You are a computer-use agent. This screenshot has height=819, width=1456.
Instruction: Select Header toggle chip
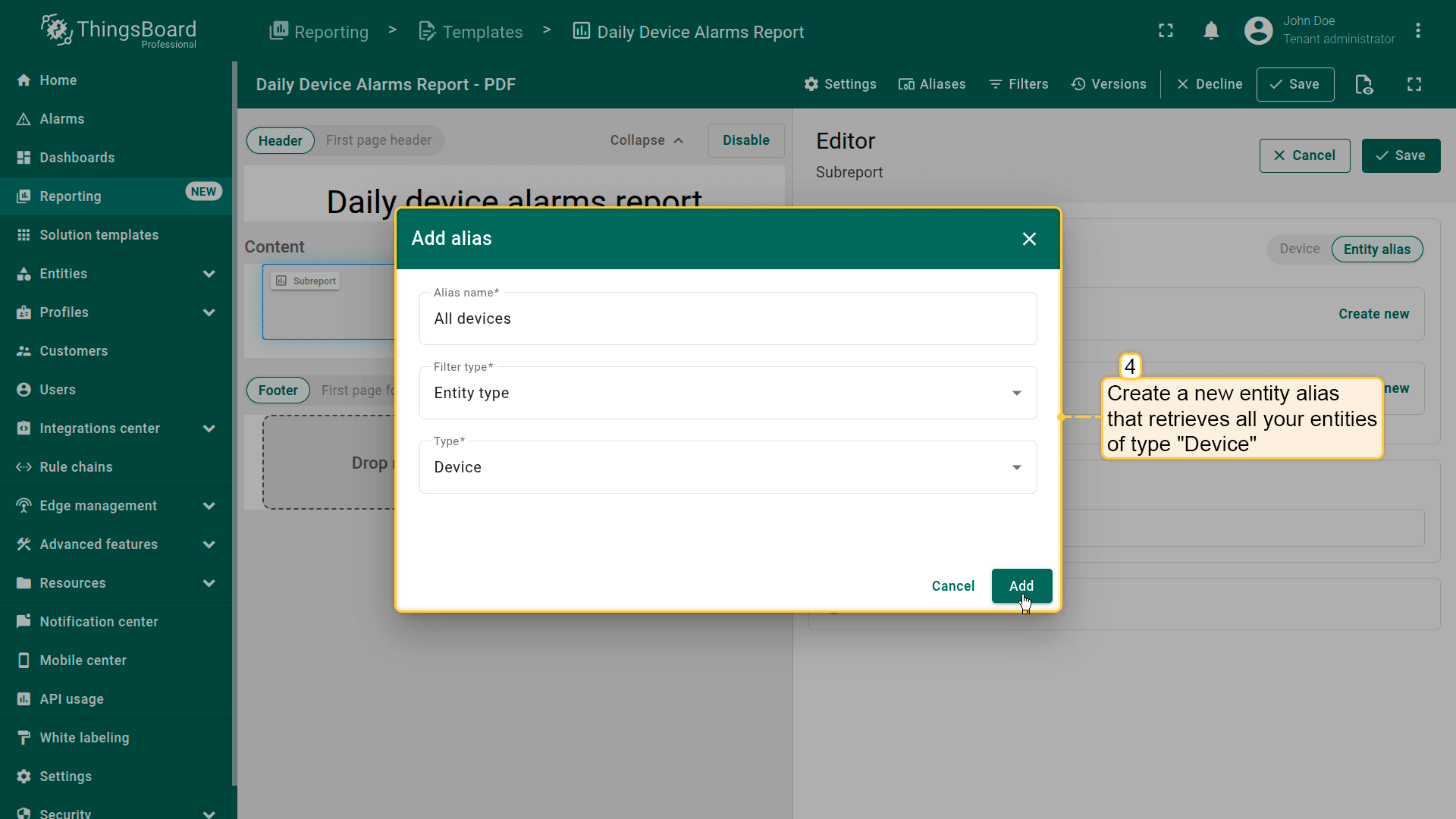(x=280, y=141)
